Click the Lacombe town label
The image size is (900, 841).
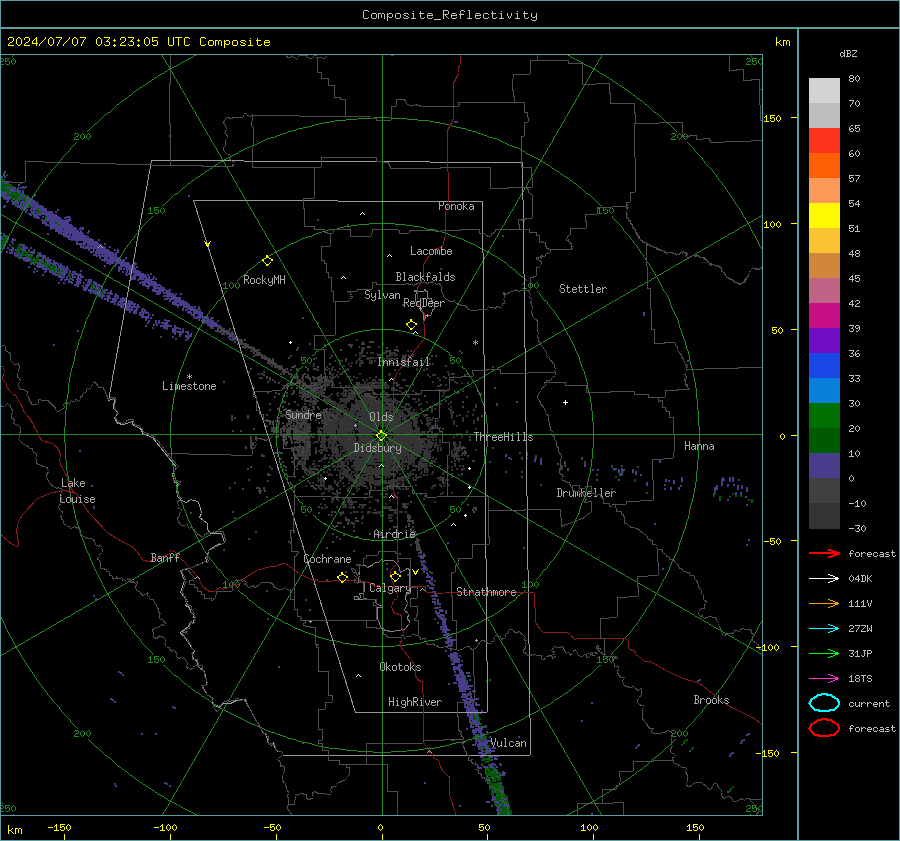click(431, 251)
